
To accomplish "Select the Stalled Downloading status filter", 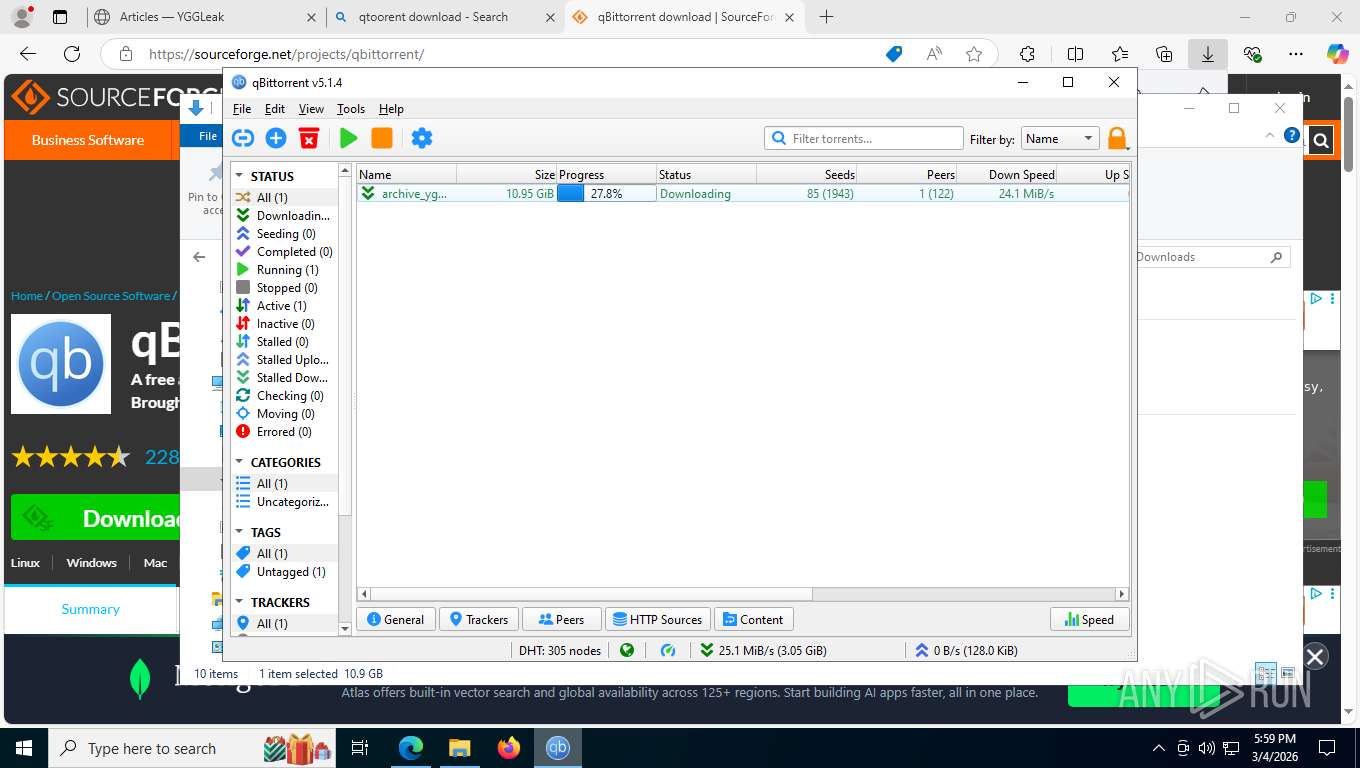I will tap(284, 378).
